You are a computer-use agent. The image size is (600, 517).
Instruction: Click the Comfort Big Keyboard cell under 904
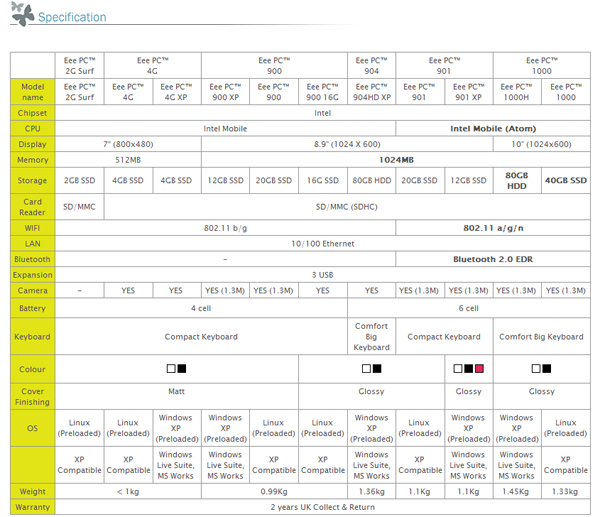tap(372, 337)
